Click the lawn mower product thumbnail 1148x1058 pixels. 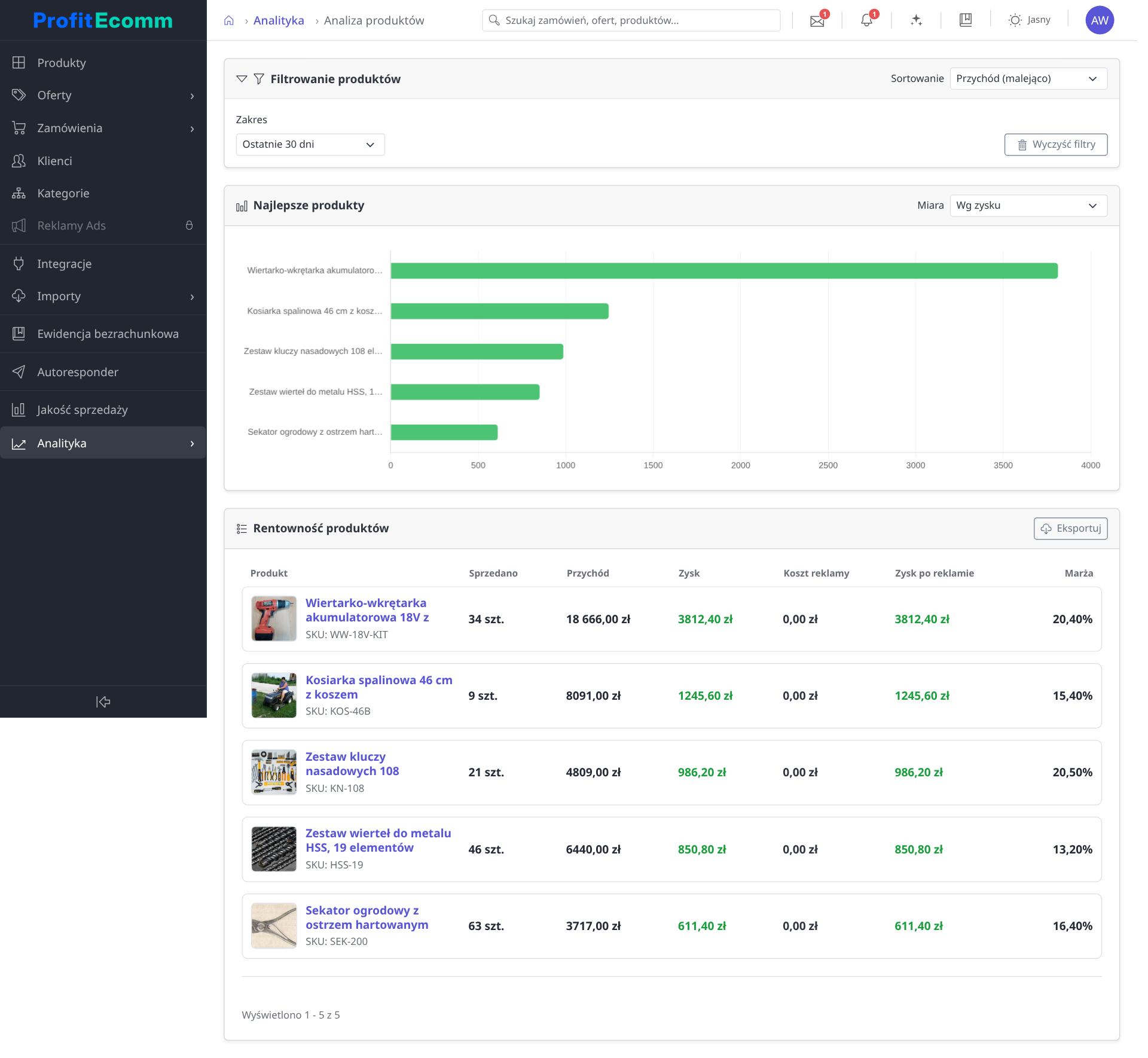(274, 695)
